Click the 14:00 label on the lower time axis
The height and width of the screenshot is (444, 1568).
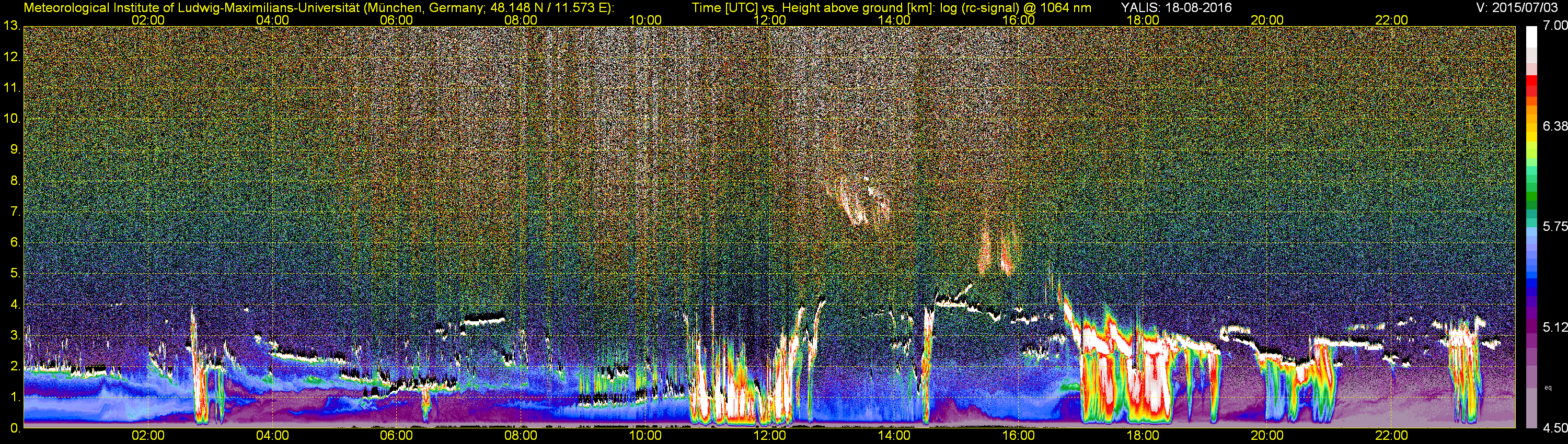[894, 436]
